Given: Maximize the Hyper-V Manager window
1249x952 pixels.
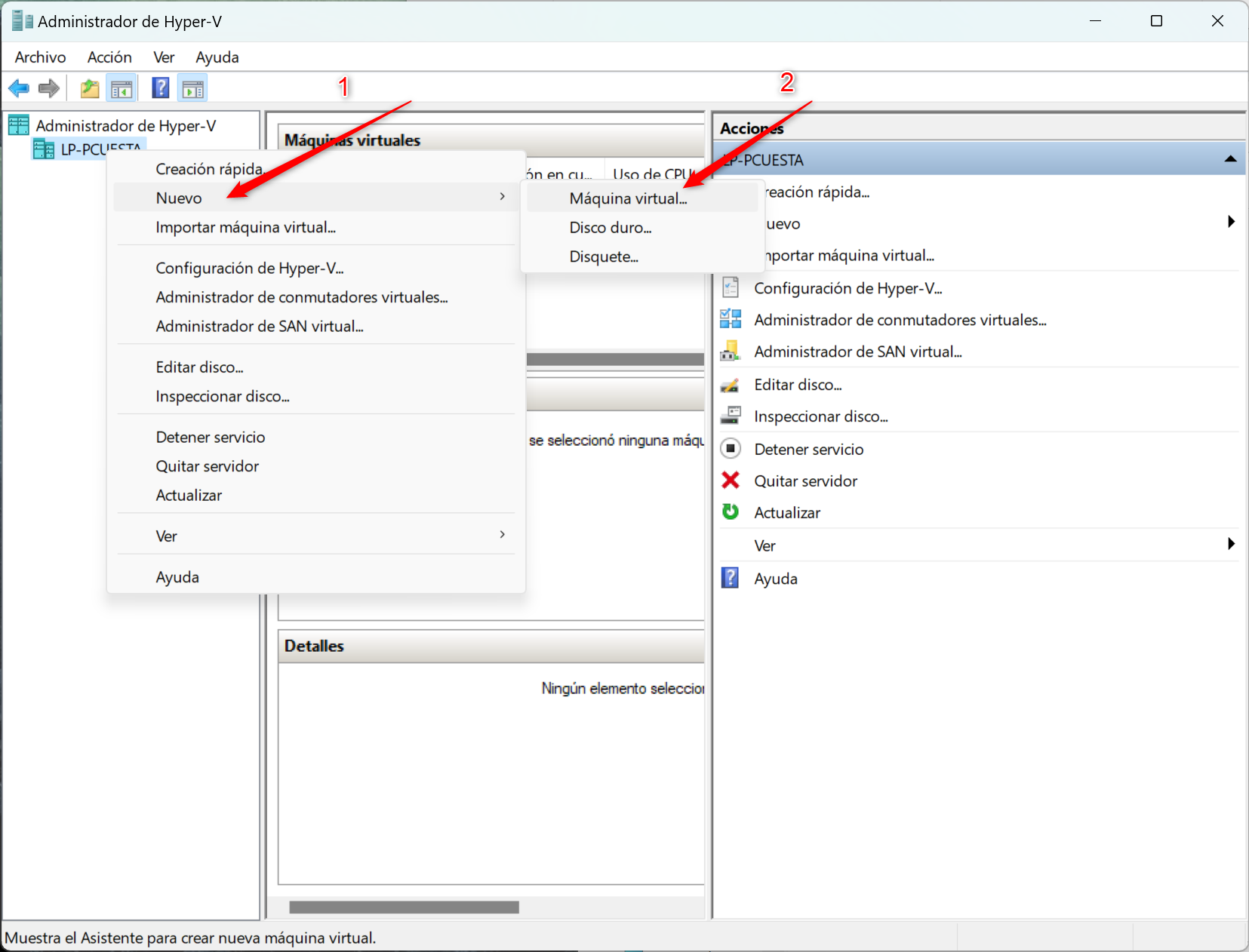Looking at the screenshot, I should coord(1156,21).
